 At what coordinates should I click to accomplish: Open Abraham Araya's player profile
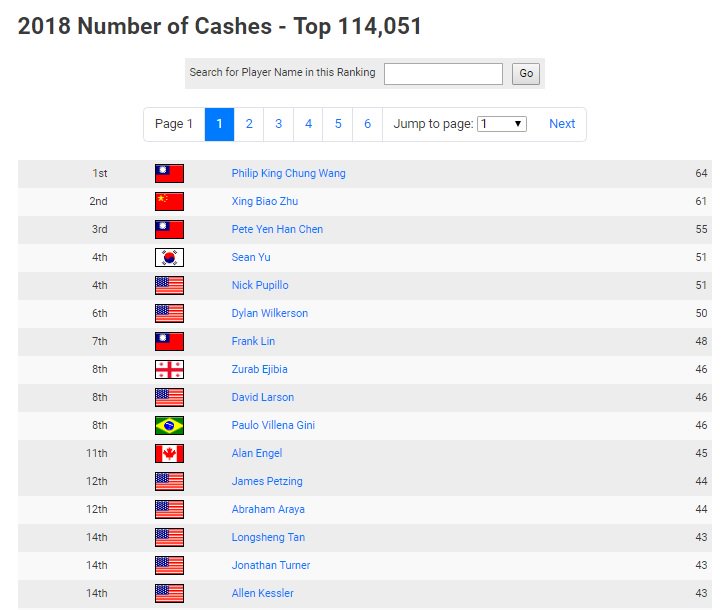268,509
